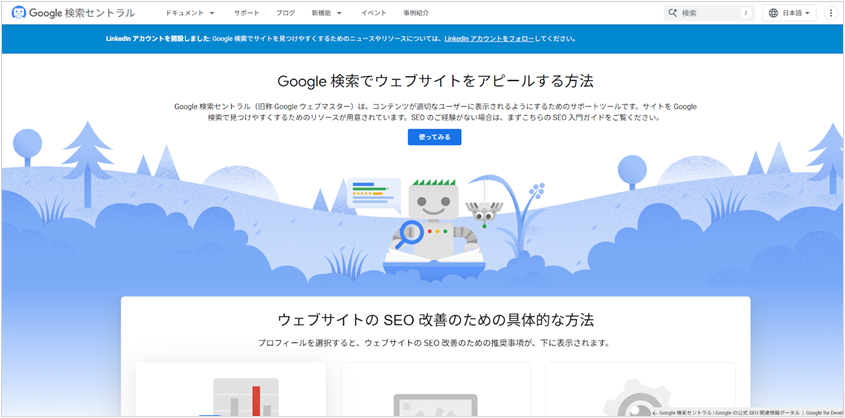Open the イベント menu item
Image resolution: width=845 pixels, height=418 pixels.
[373, 13]
